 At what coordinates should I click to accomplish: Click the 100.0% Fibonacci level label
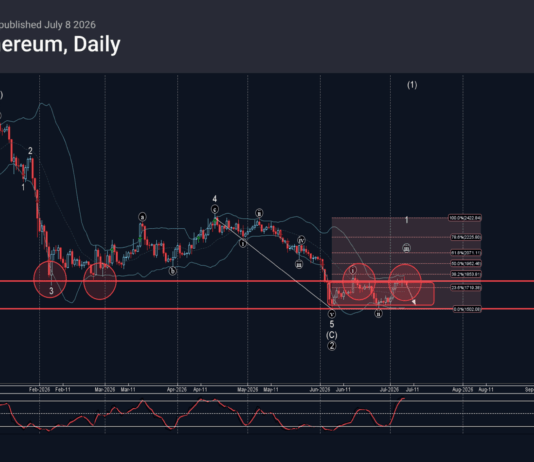tap(465, 218)
